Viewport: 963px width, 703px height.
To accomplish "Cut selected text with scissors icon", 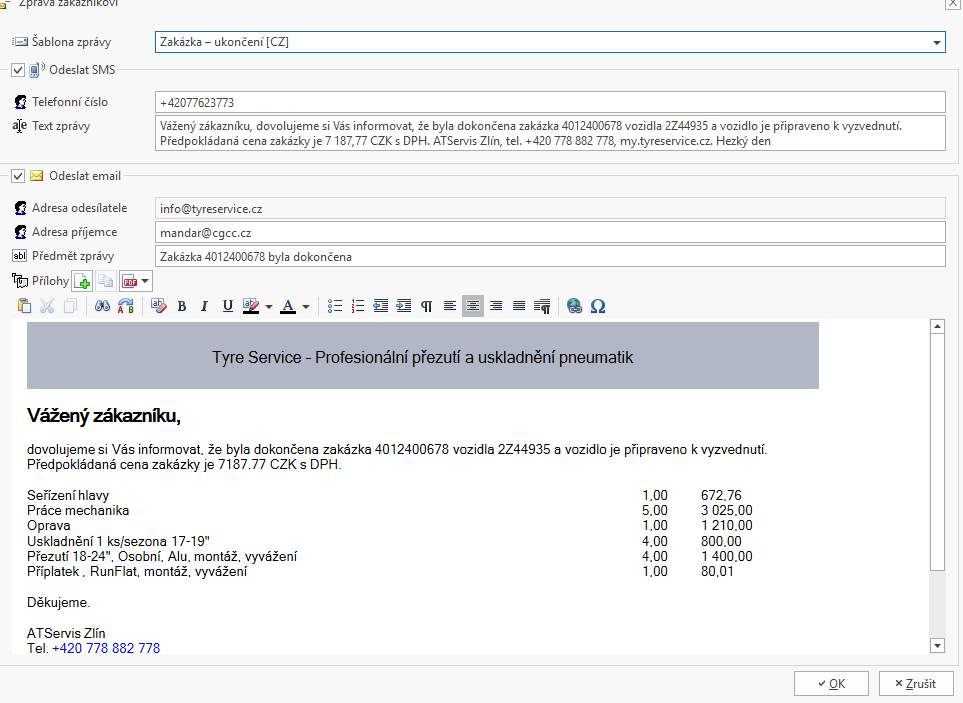I will click(47, 306).
